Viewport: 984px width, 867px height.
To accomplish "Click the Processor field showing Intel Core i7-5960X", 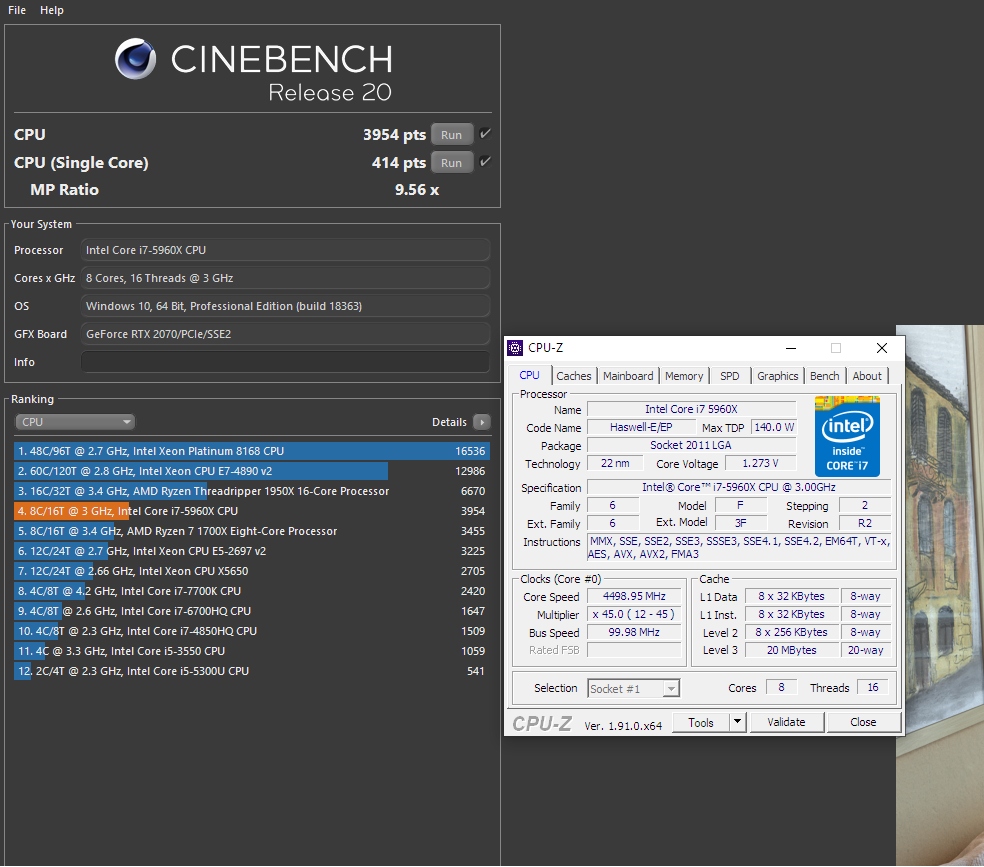I will pos(285,250).
